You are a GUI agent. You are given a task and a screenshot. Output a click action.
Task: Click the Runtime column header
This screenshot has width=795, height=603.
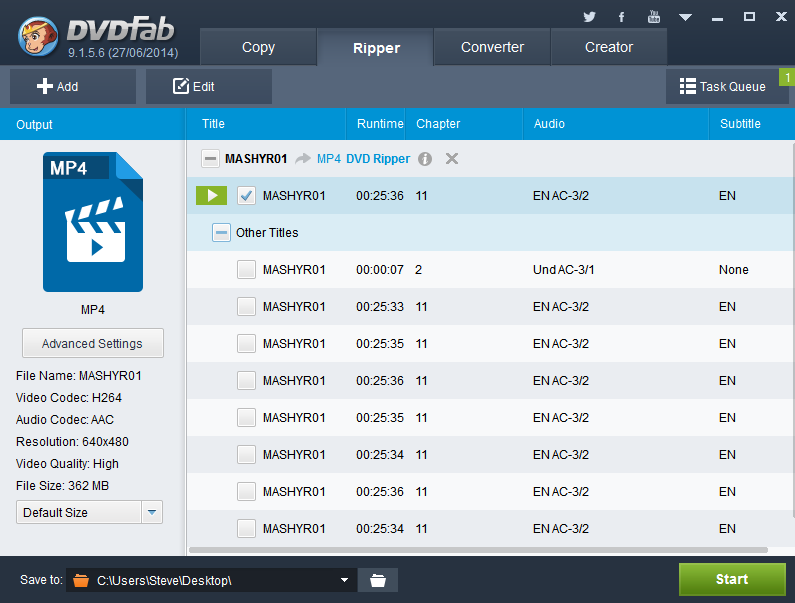(376, 124)
